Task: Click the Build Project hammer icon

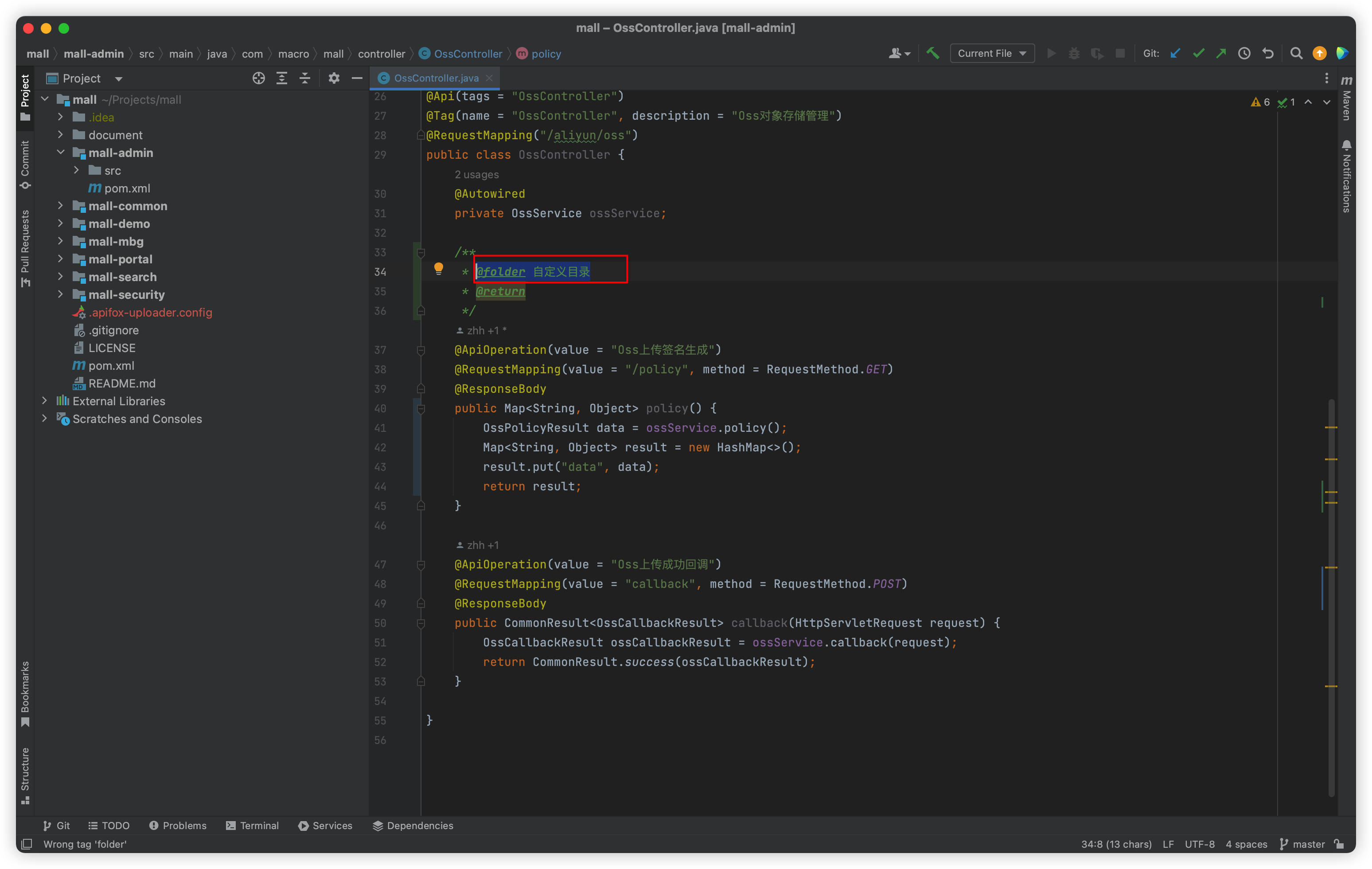Action: [933, 53]
